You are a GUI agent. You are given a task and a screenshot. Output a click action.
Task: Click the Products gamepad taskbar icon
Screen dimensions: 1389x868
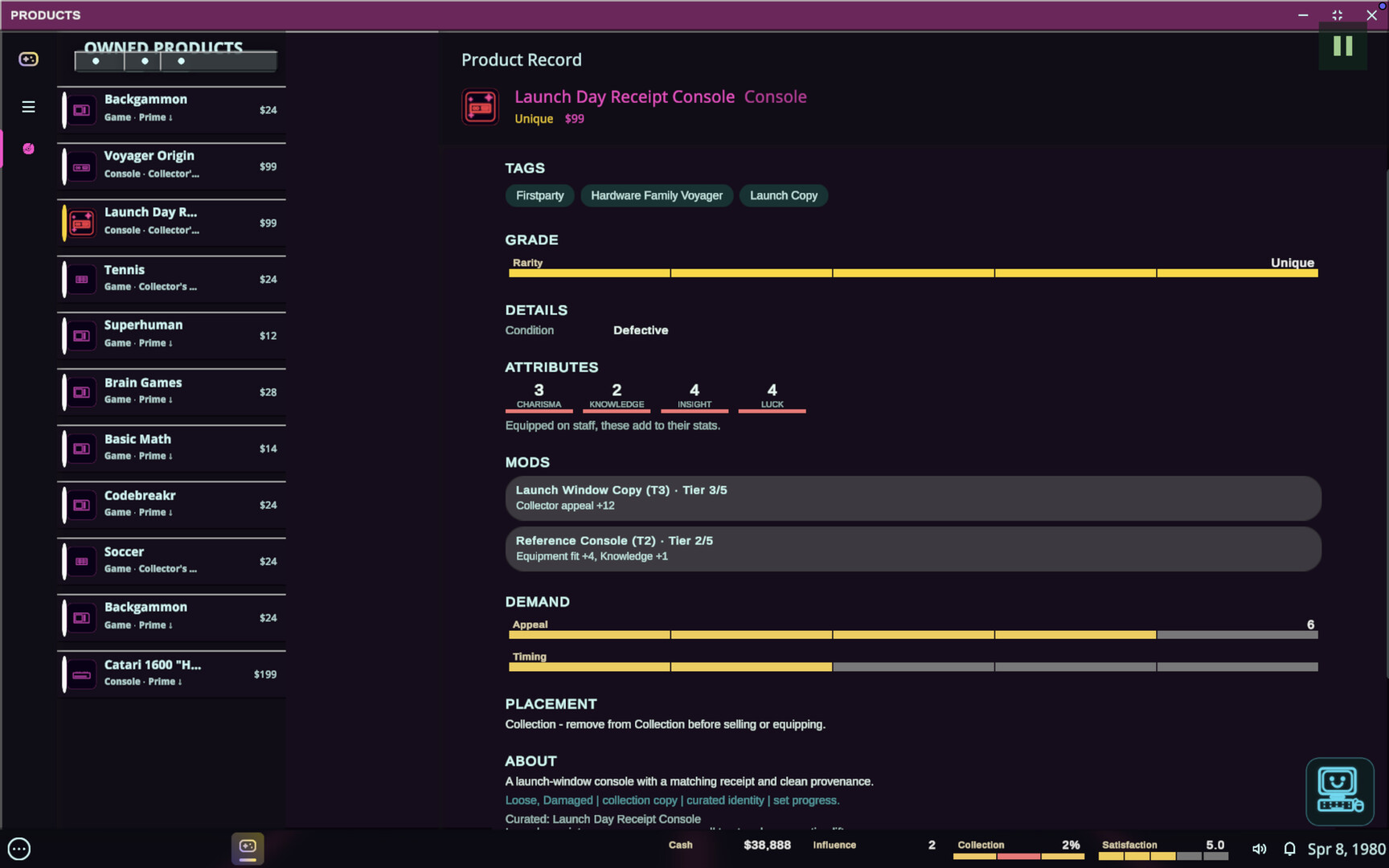point(248,847)
